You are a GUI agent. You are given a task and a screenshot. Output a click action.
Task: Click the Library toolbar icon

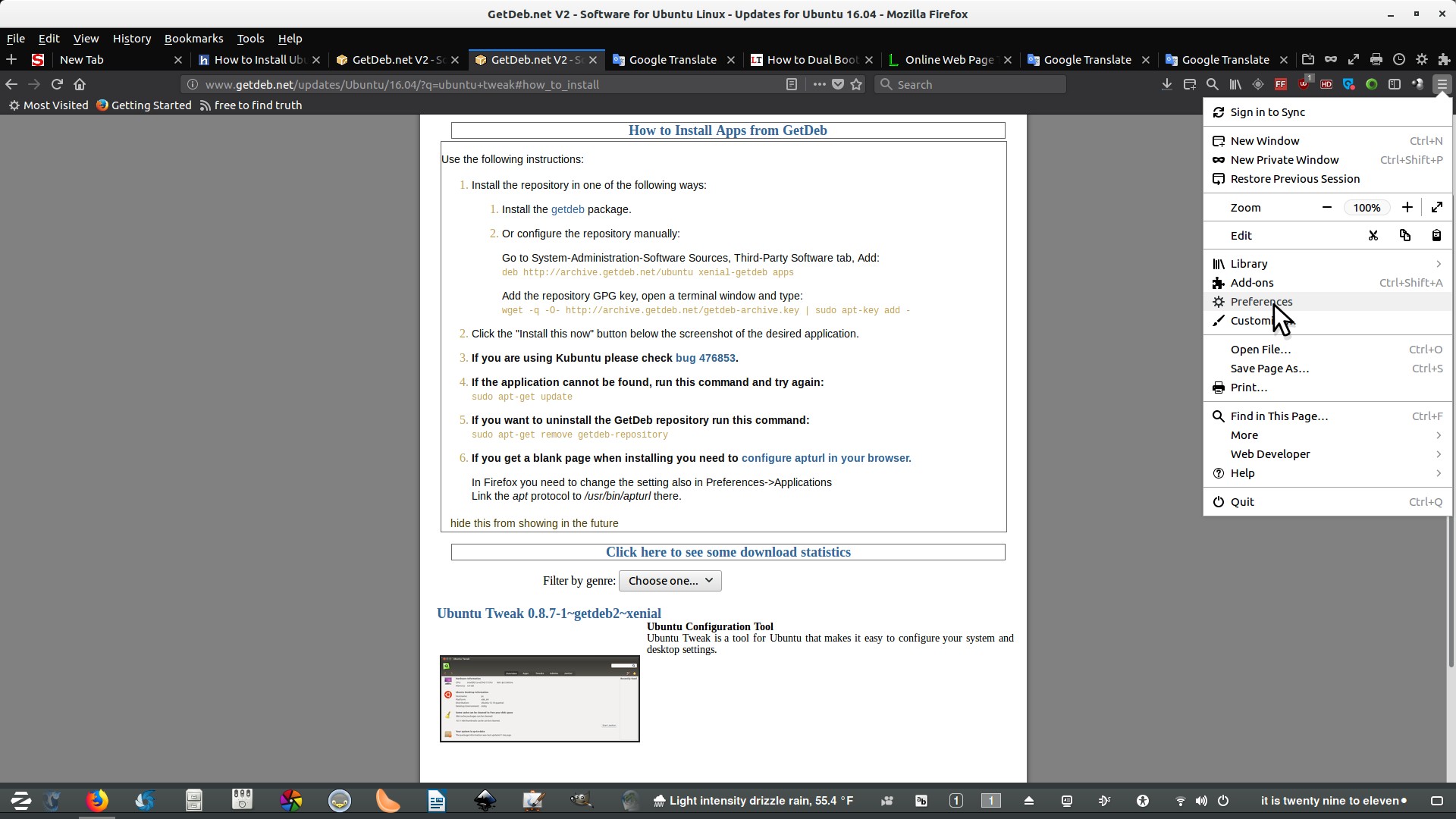(1235, 84)
